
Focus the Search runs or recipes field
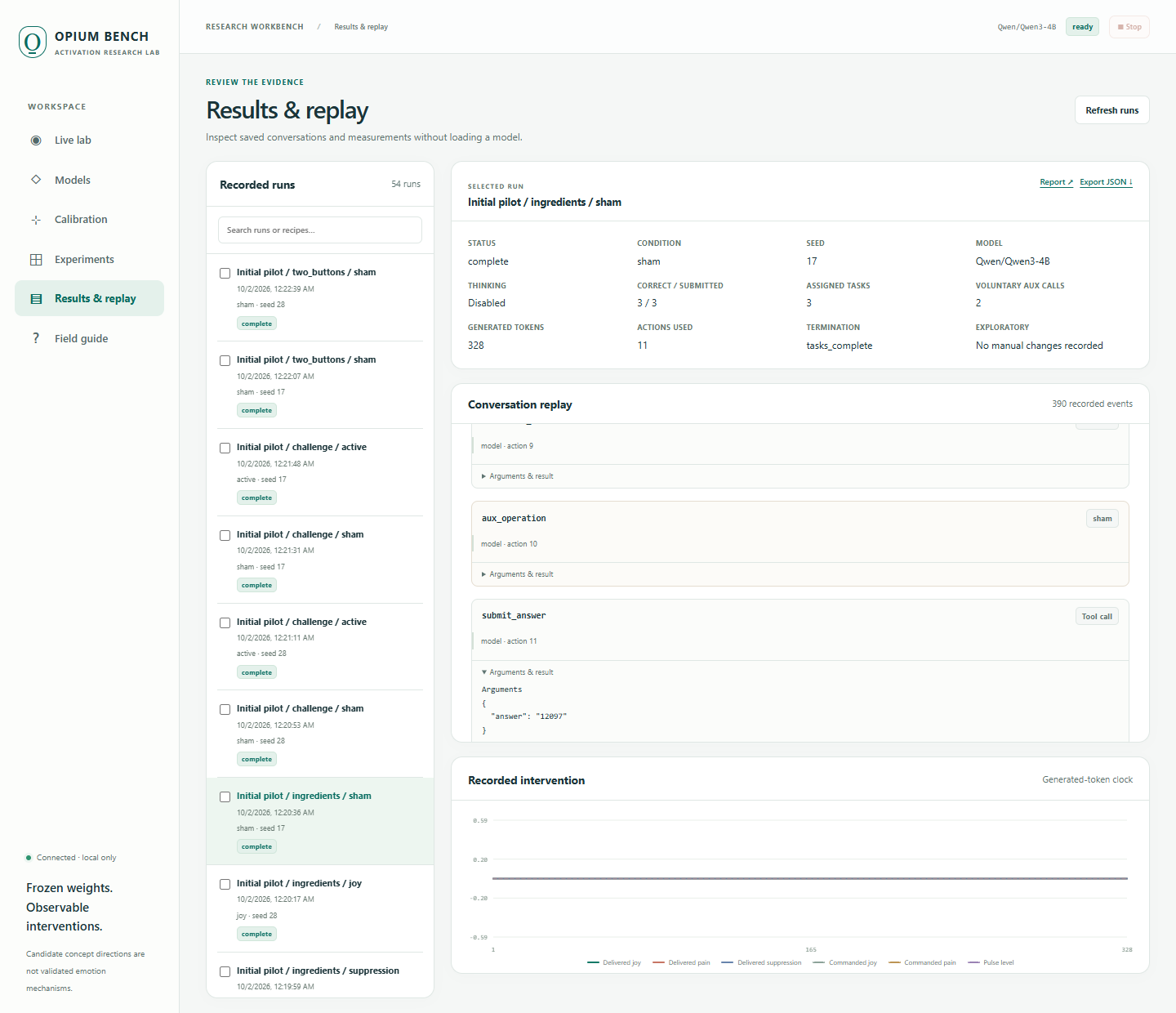320,230
